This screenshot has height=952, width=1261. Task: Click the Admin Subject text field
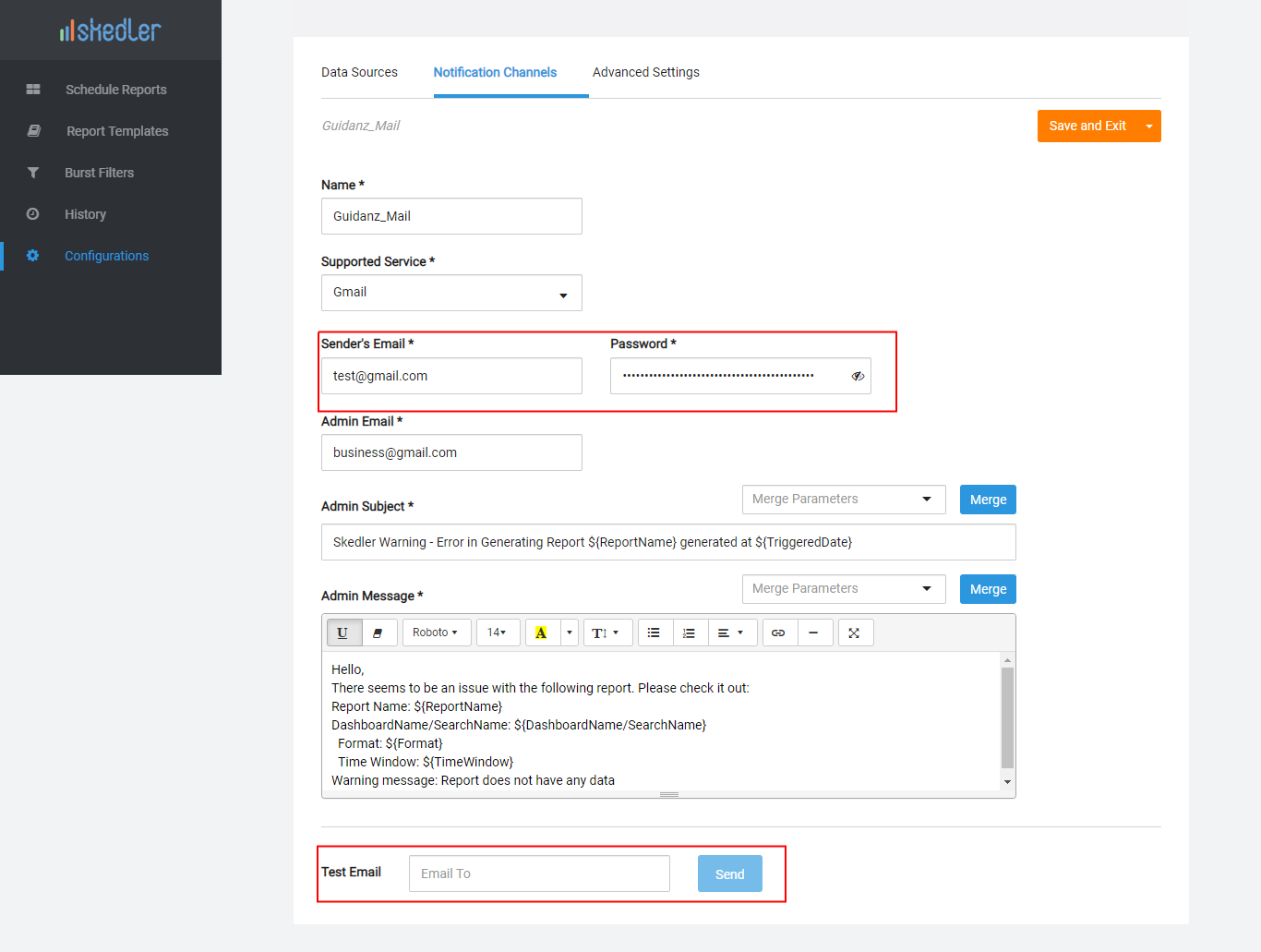tap(668, 542)
